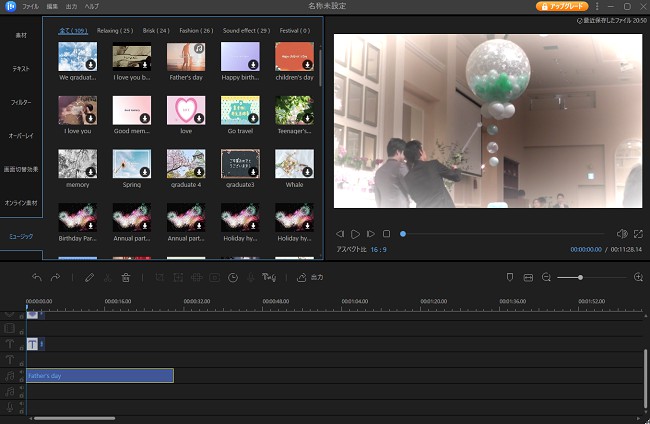This screenshot has height=424, width=650.
Task: Download the We graduat... music track
Action: click(x=91, y=64)
